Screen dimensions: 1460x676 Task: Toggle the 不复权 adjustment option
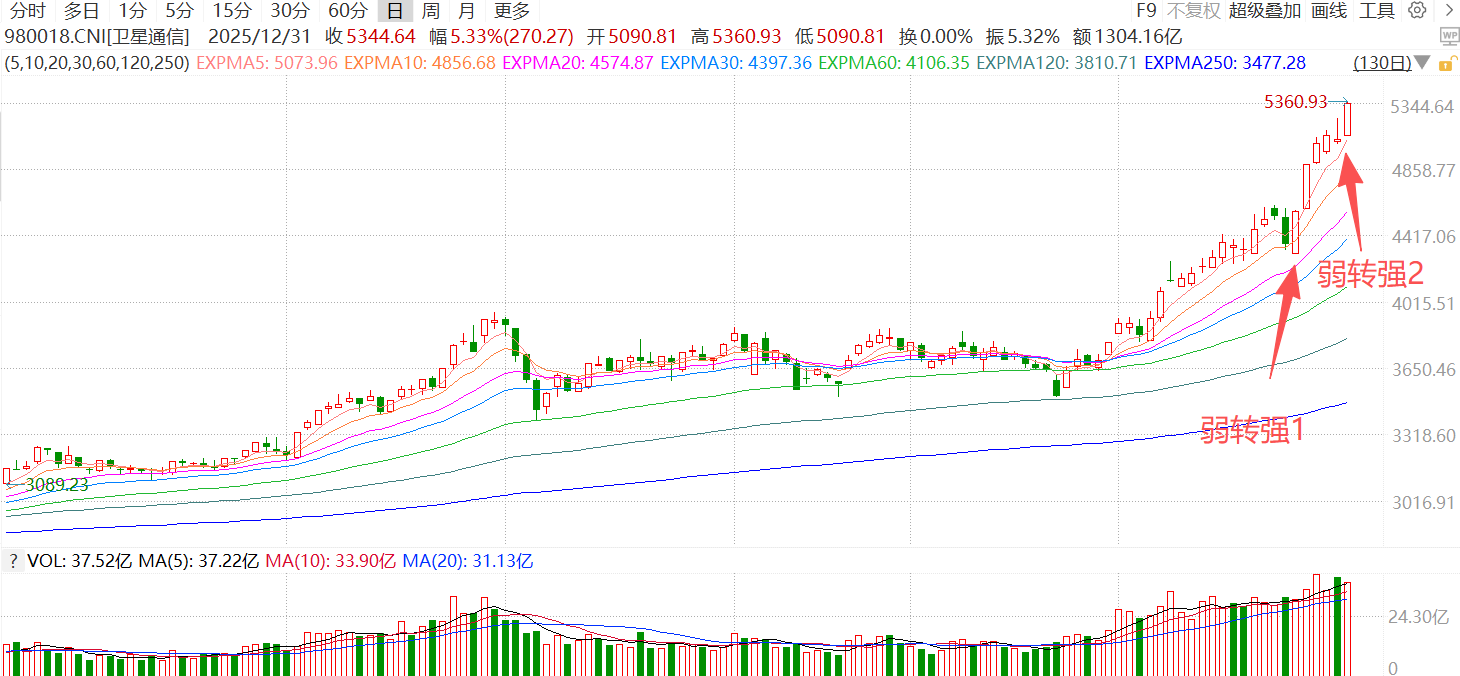coord(1194,11)
